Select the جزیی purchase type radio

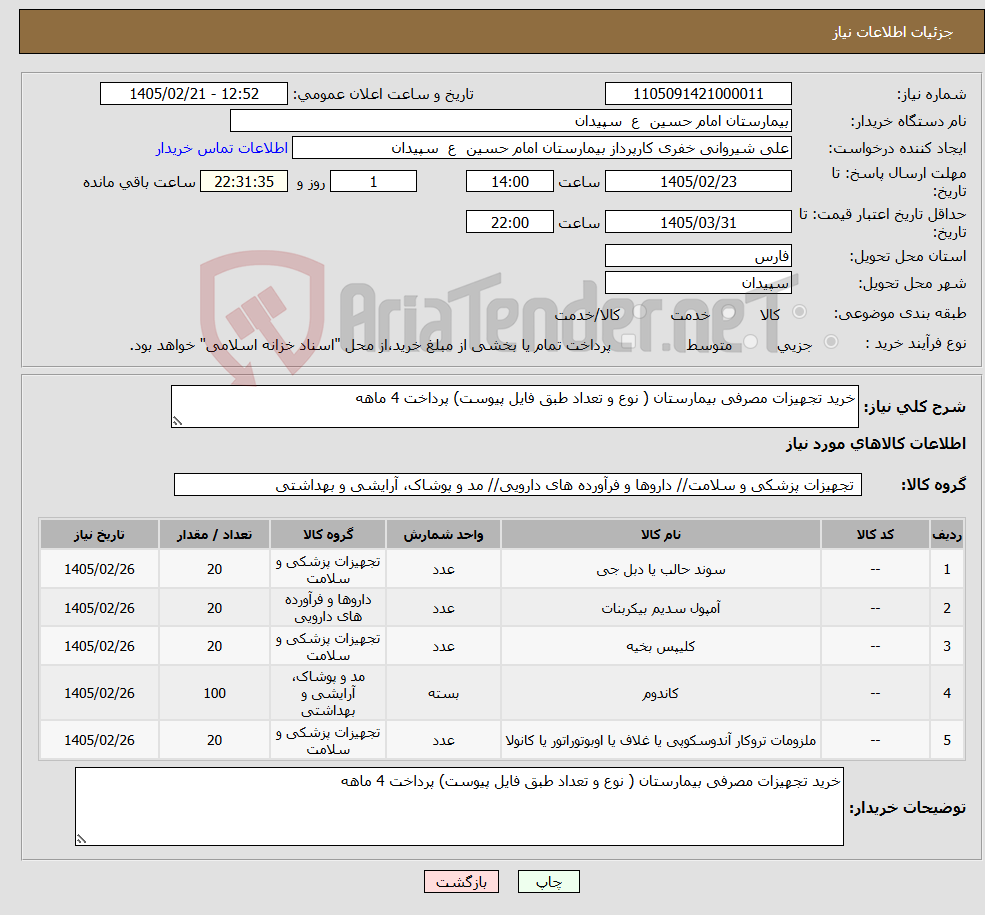830,342
